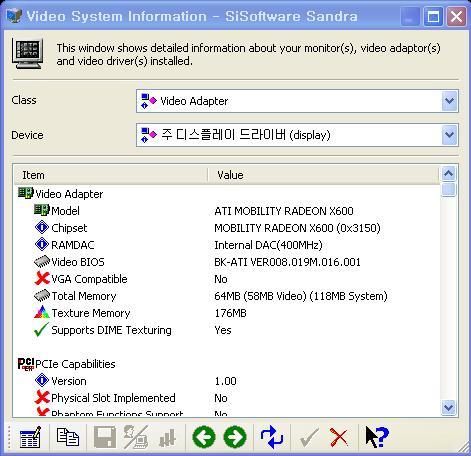Click the Yes value for DIME Texturing
Image resolution: width=471 pixels, height=456 pixels.
(x=223, y=330)
